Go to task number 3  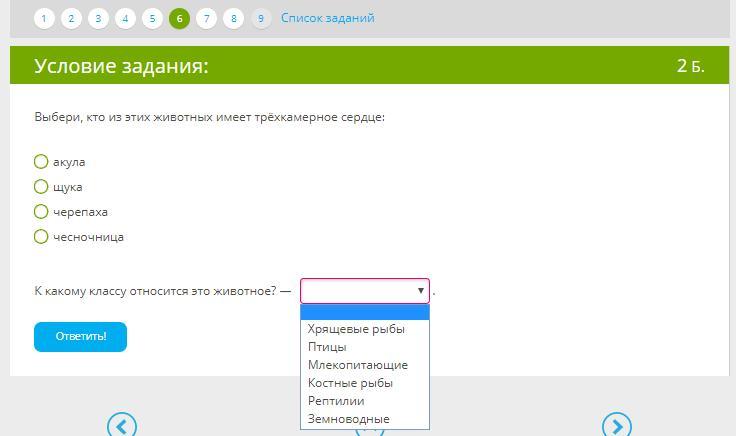[98, 19]
